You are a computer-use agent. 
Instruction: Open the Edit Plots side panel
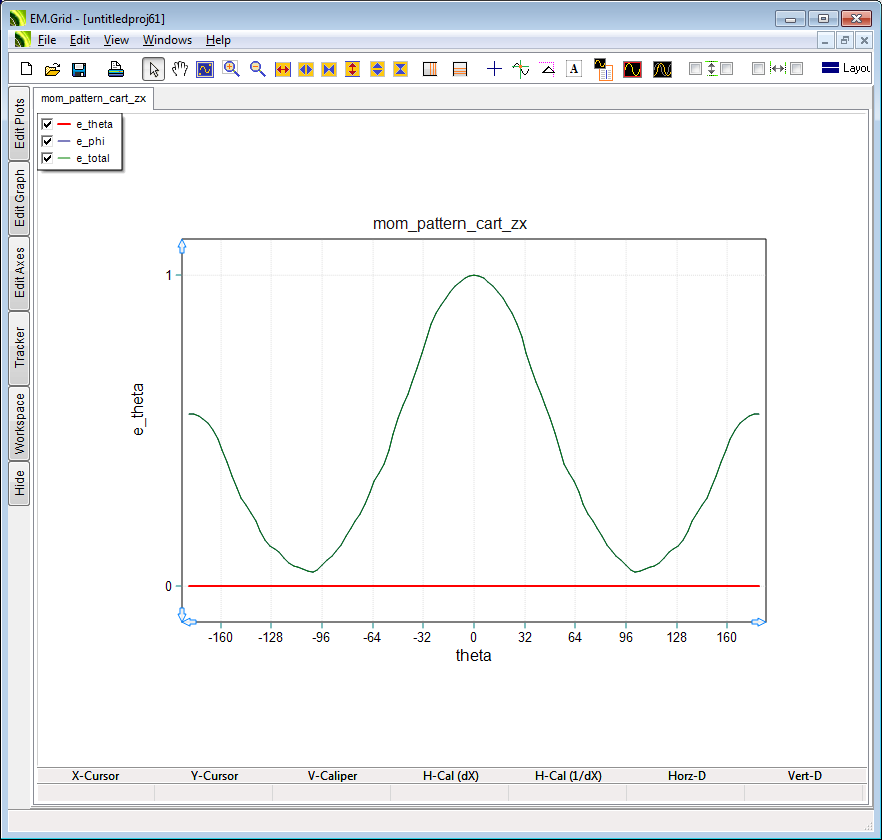(x=19, y=124)
